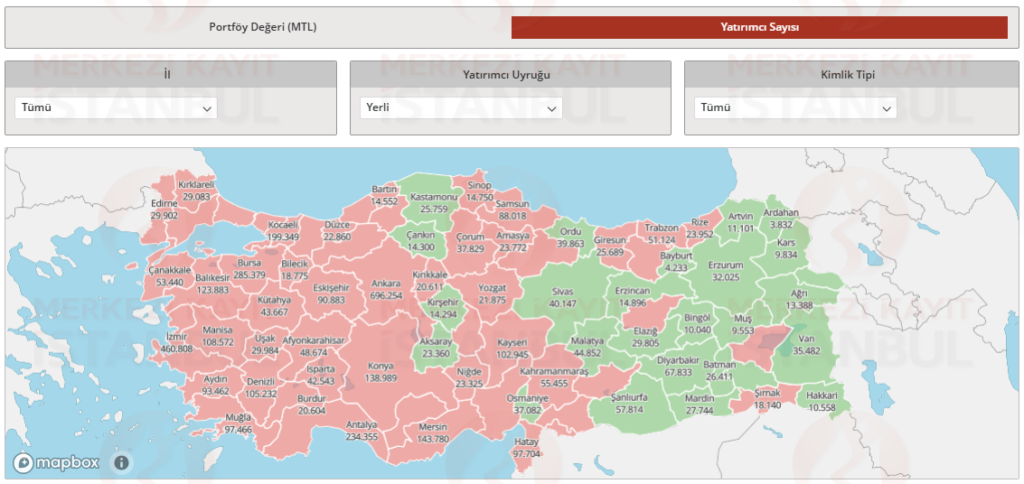Select the Yatırımcı Sayısı tab
The height and width of the screenshot is (484, 1024).
[760, 27]
